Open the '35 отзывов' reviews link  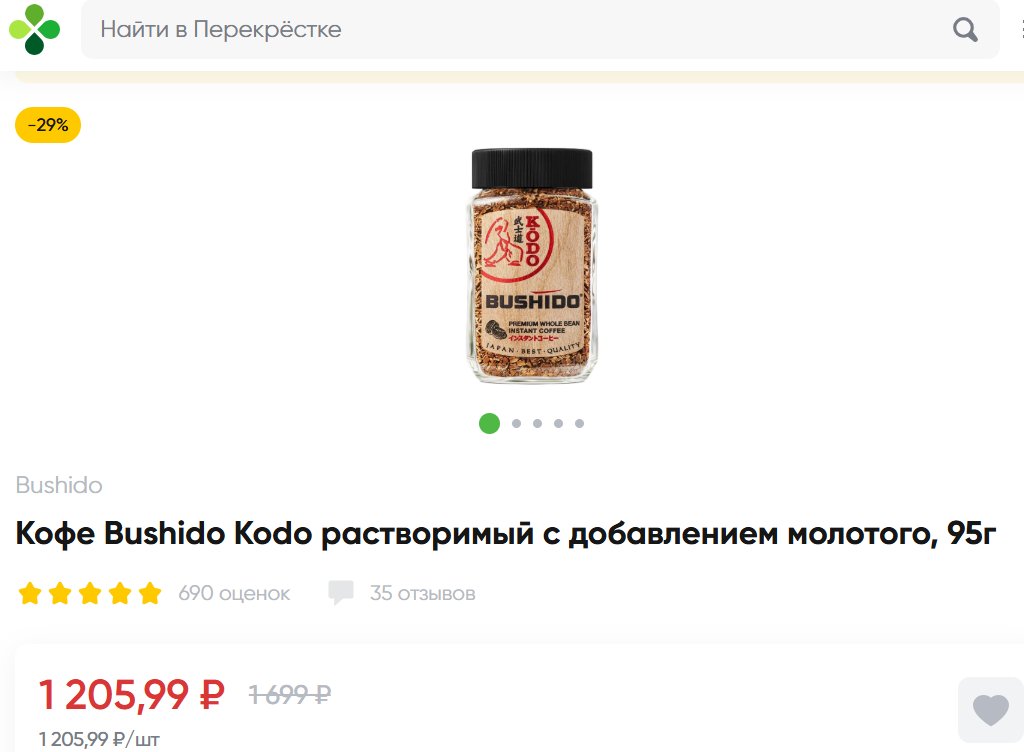[x=423, y=593]
